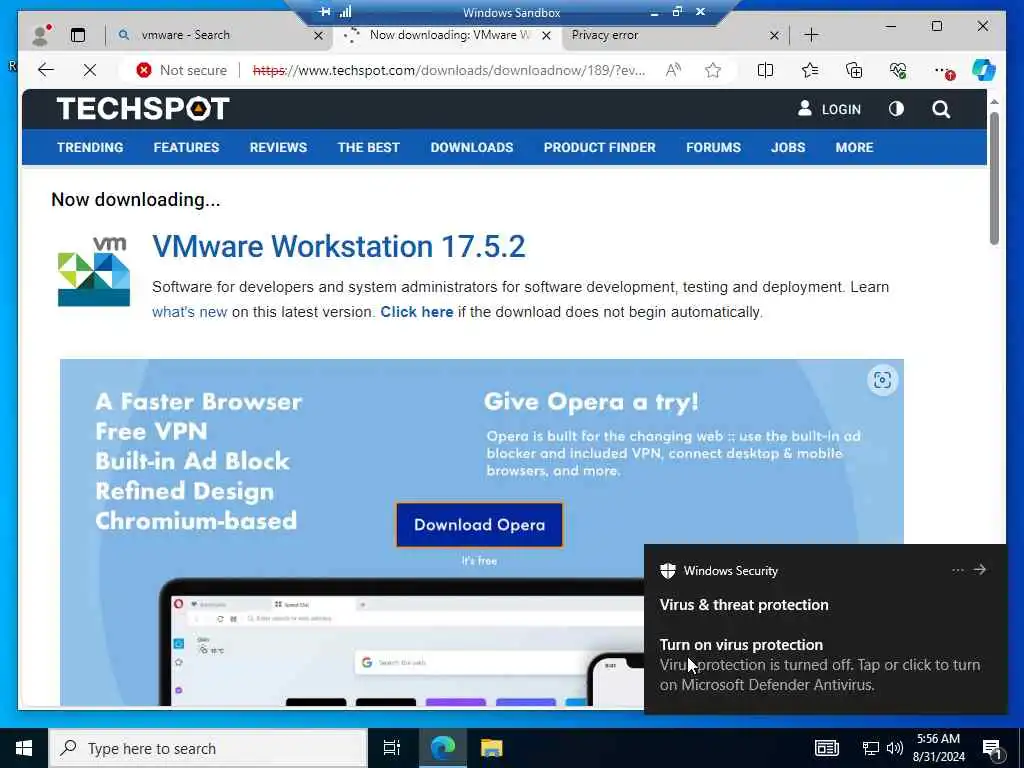The height and width of the screenshot is (768, 1024).
Task: Open the touch keyboard tray icon
Action: pyautogui.click(x=827, y=748)
